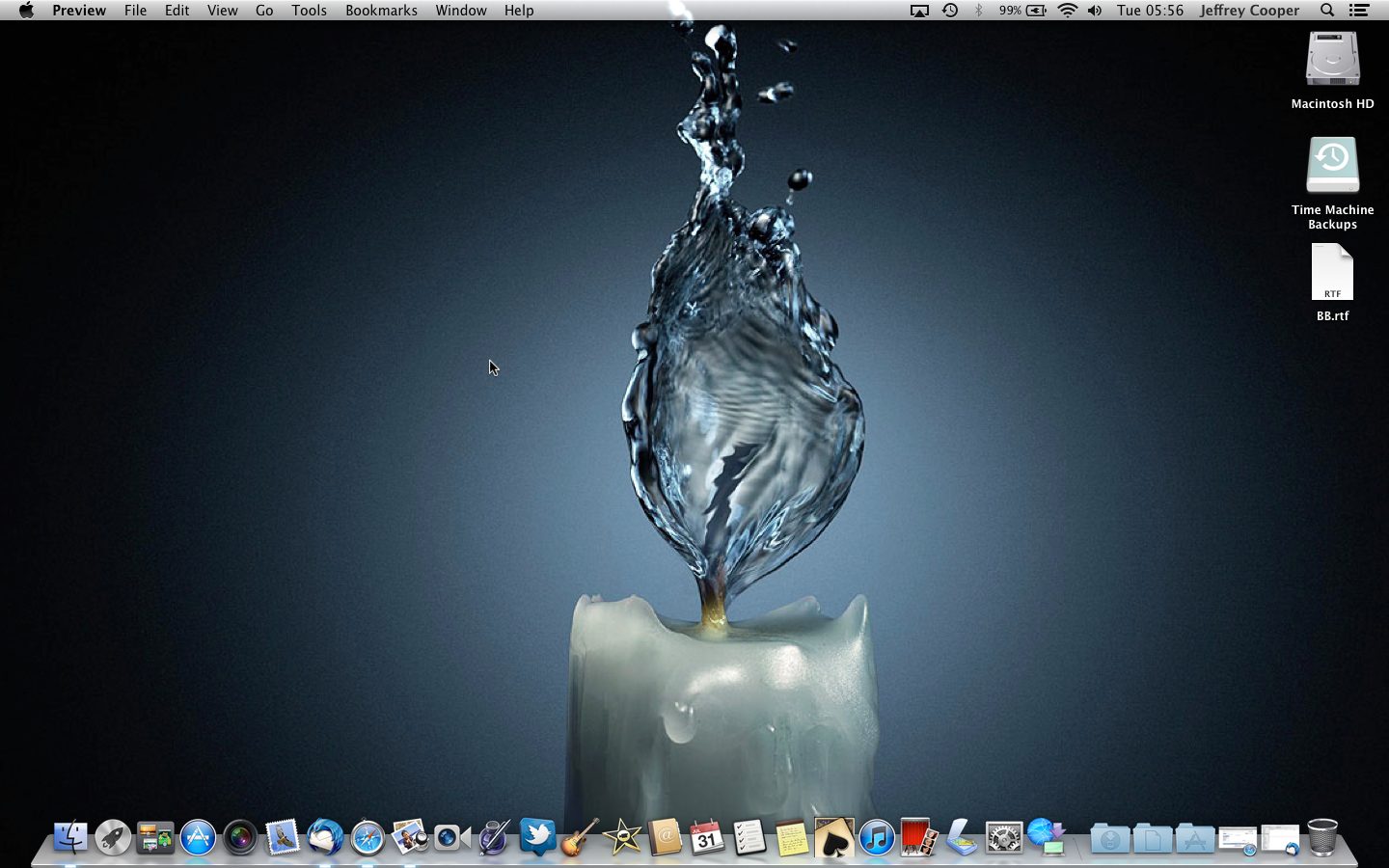The height and width of the screenshot is (868, 1389).
Task: Launch Aperture camera lens icon in Dock
Action: pos(240,837)
